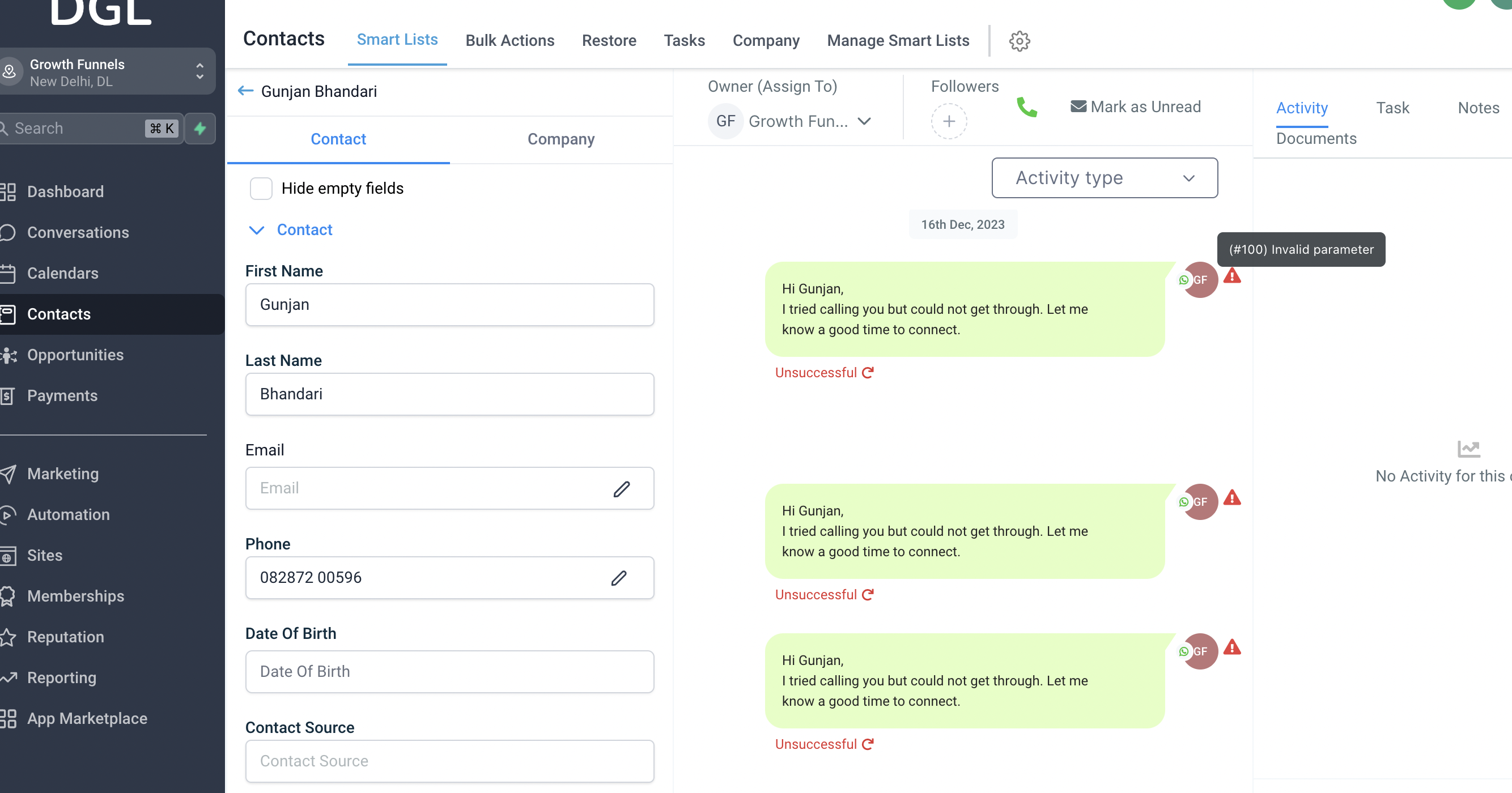
Task: Open Opportunities in the sidebar
Action: tap(75, 355)
